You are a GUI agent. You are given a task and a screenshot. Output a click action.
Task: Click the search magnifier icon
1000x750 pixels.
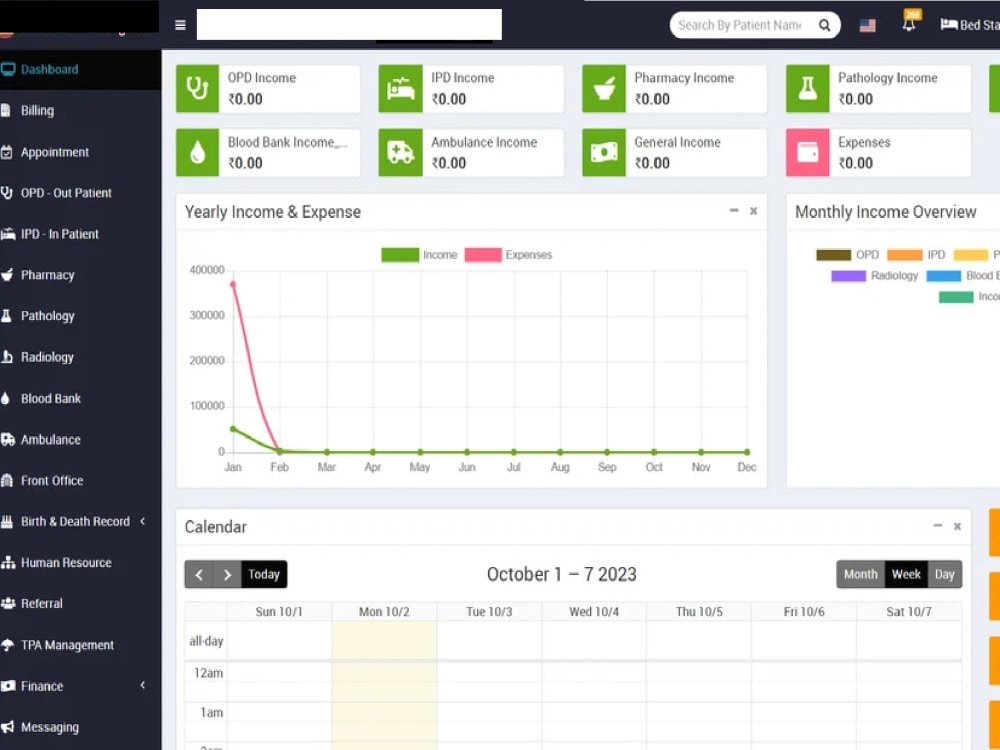pyautogui.click(x=824, y=25)
